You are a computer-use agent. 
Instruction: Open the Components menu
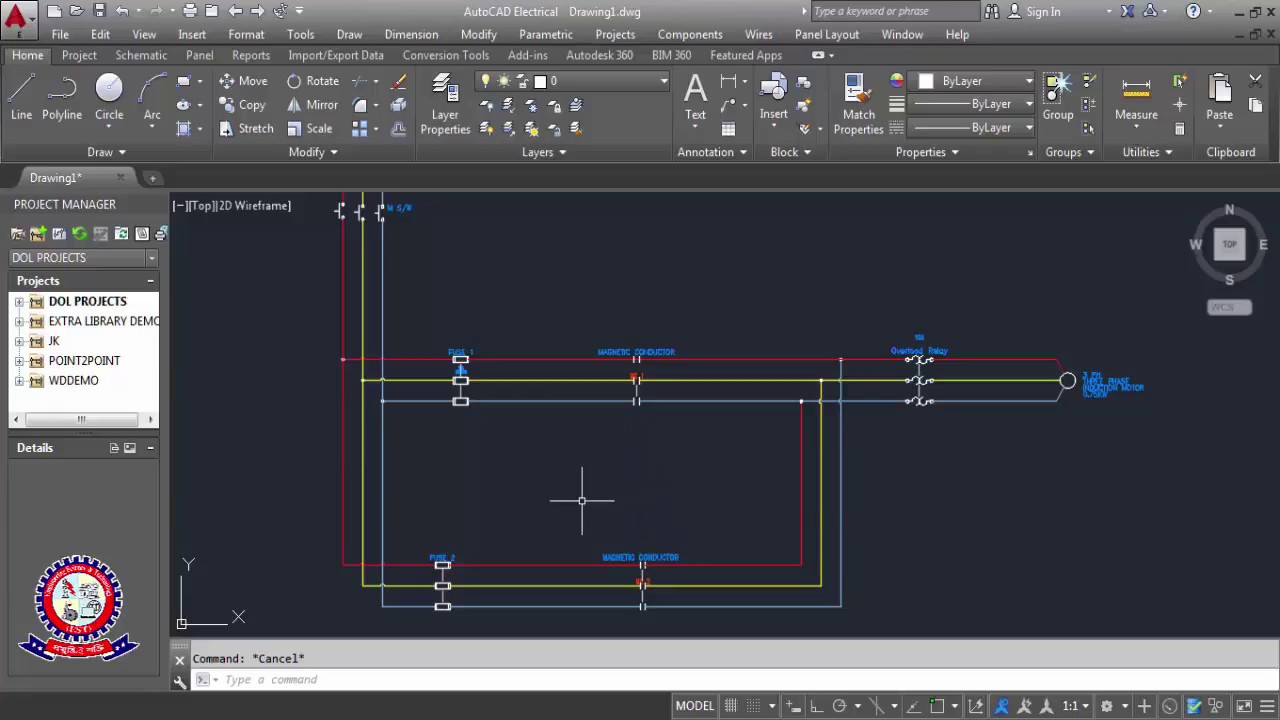point(690,34)
